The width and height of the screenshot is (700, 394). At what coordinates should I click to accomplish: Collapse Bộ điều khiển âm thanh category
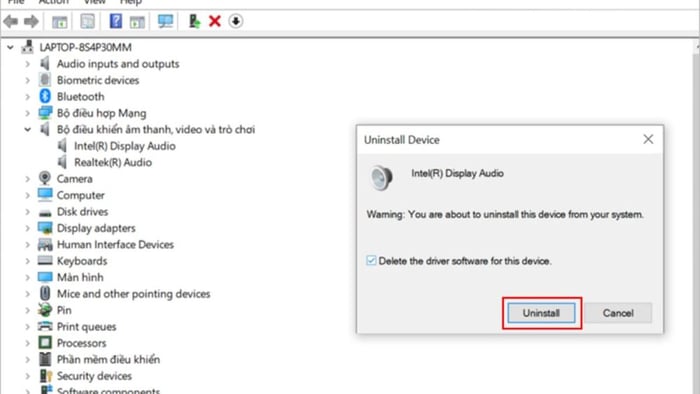pyautogui.click(x=28, y=129)
